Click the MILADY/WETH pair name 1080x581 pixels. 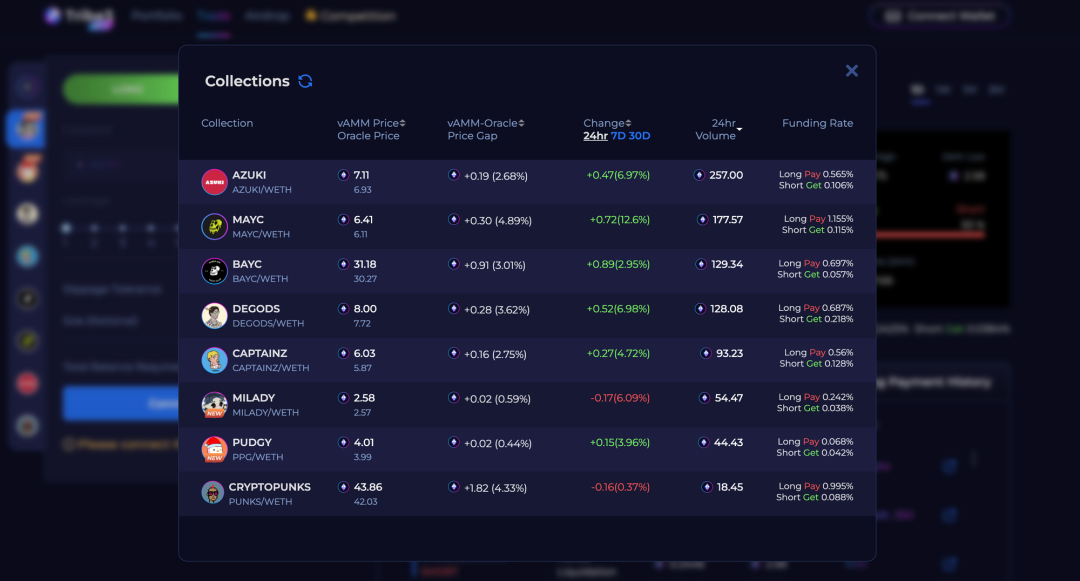265,412
